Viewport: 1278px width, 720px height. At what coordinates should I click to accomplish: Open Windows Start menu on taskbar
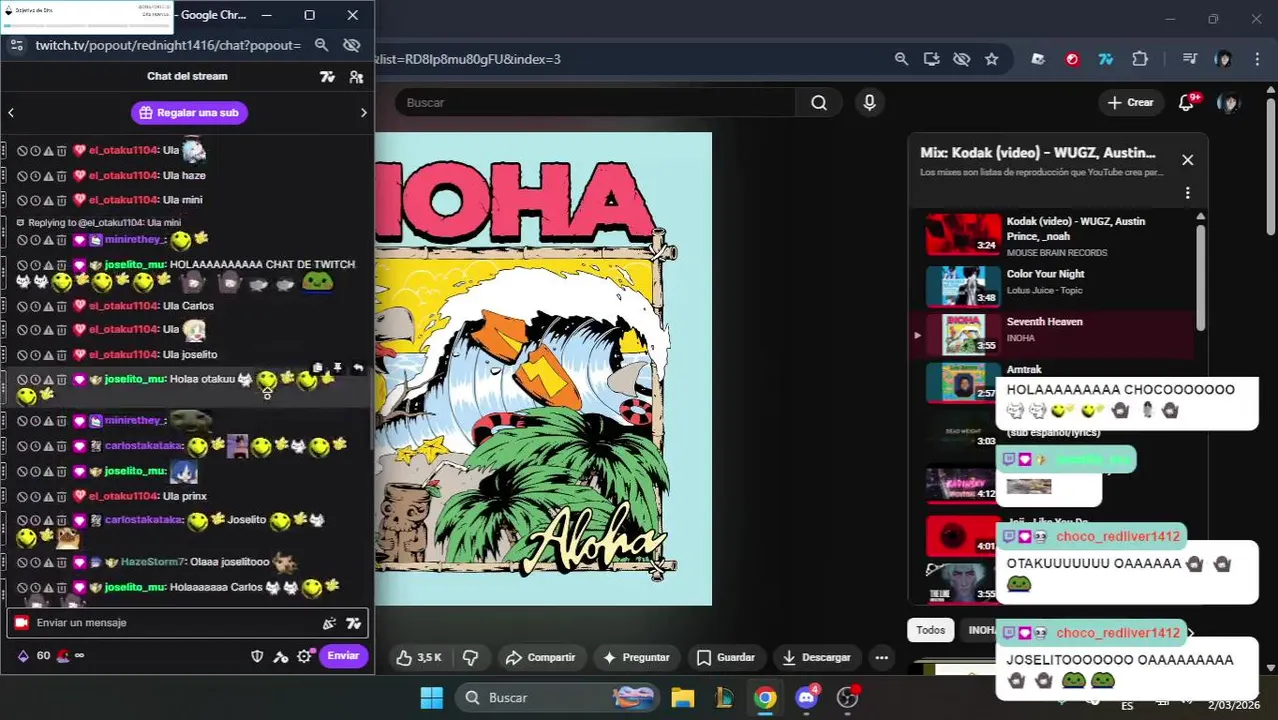[432, 698]
